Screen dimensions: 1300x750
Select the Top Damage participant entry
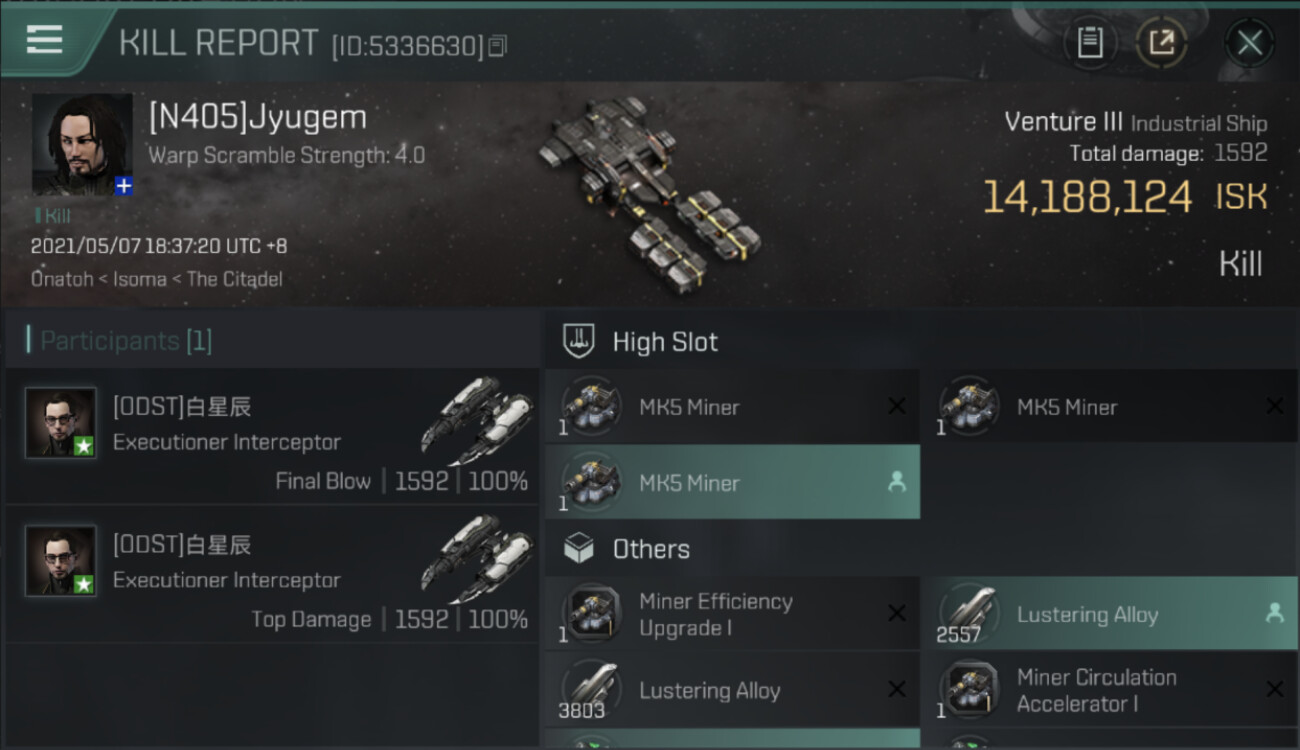click(x=272, y=574)
